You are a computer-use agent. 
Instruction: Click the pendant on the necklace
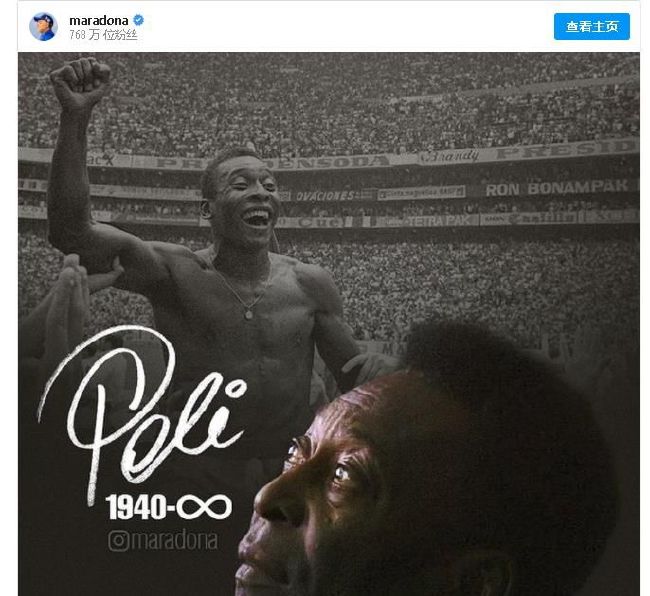point(248,314)
